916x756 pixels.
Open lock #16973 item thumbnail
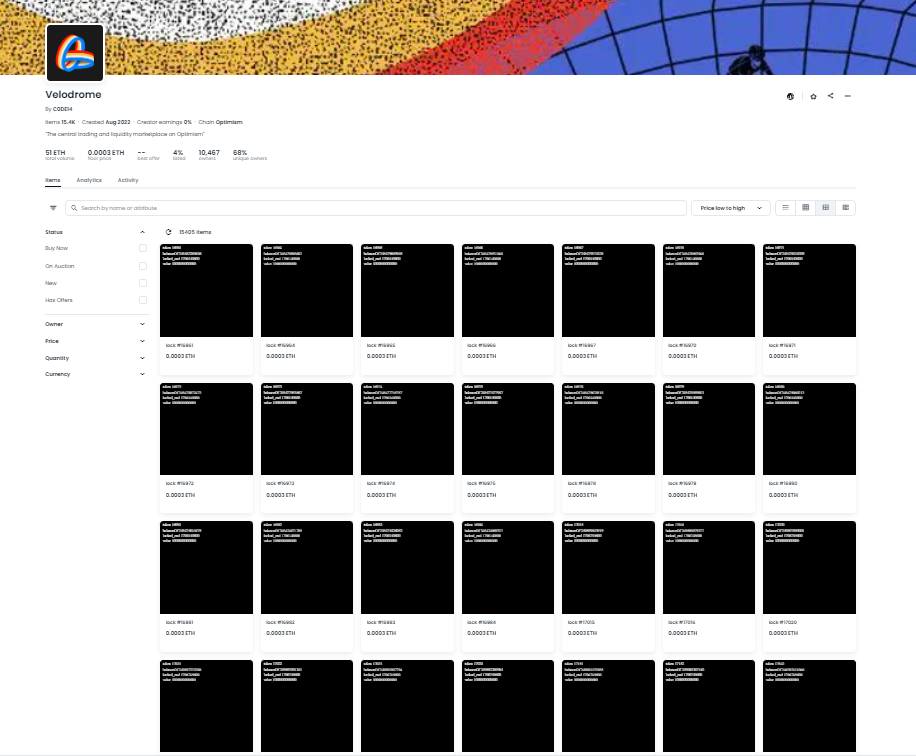pyautogui.click(x=307, y=429)
